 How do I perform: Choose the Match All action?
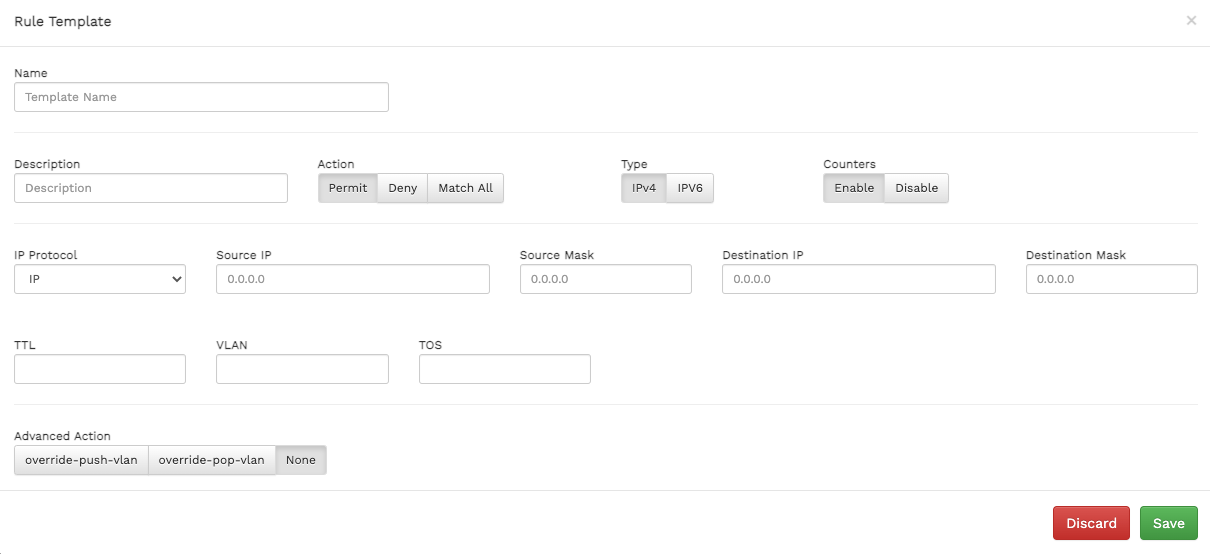[465, 188]
